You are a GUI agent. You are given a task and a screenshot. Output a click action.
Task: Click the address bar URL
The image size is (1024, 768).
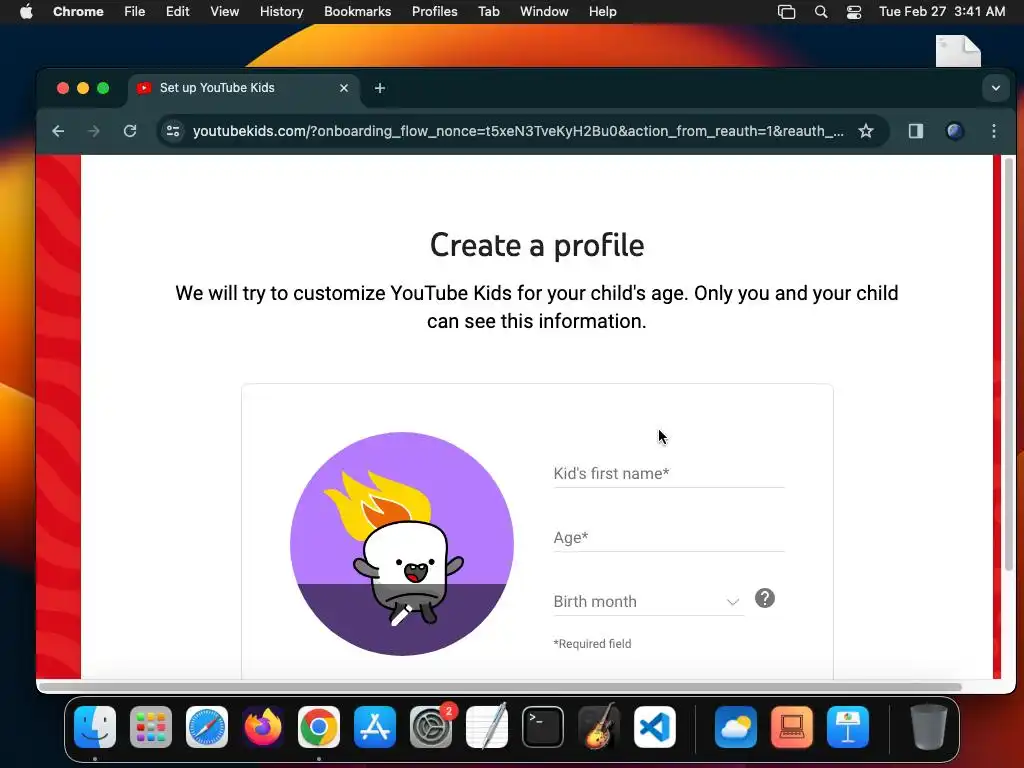click(518, 131)
